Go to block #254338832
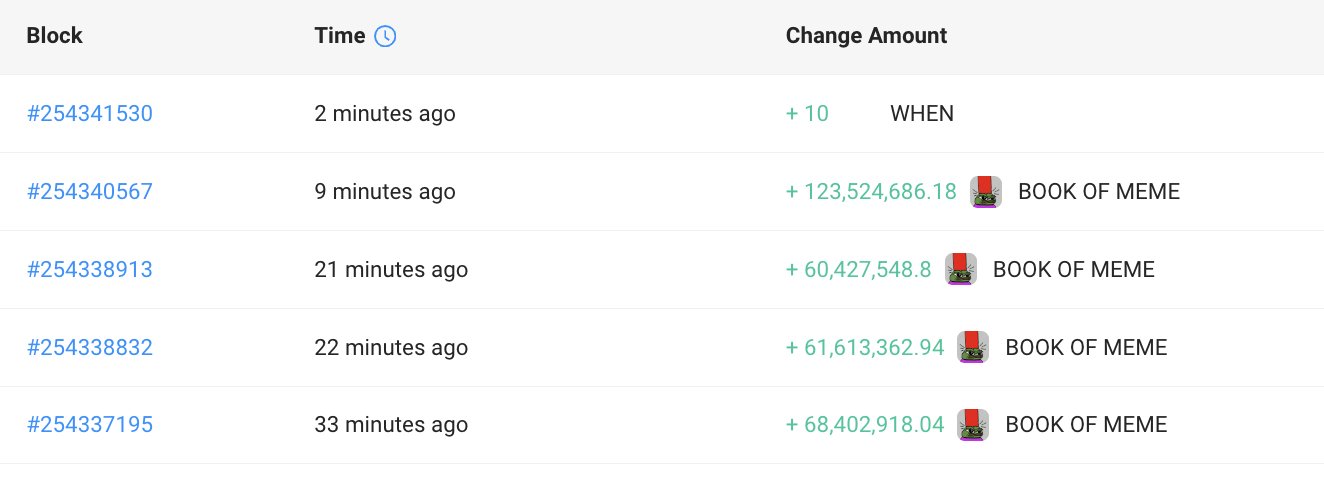This screenshot has height=480, width=1324. pos(90,348)
